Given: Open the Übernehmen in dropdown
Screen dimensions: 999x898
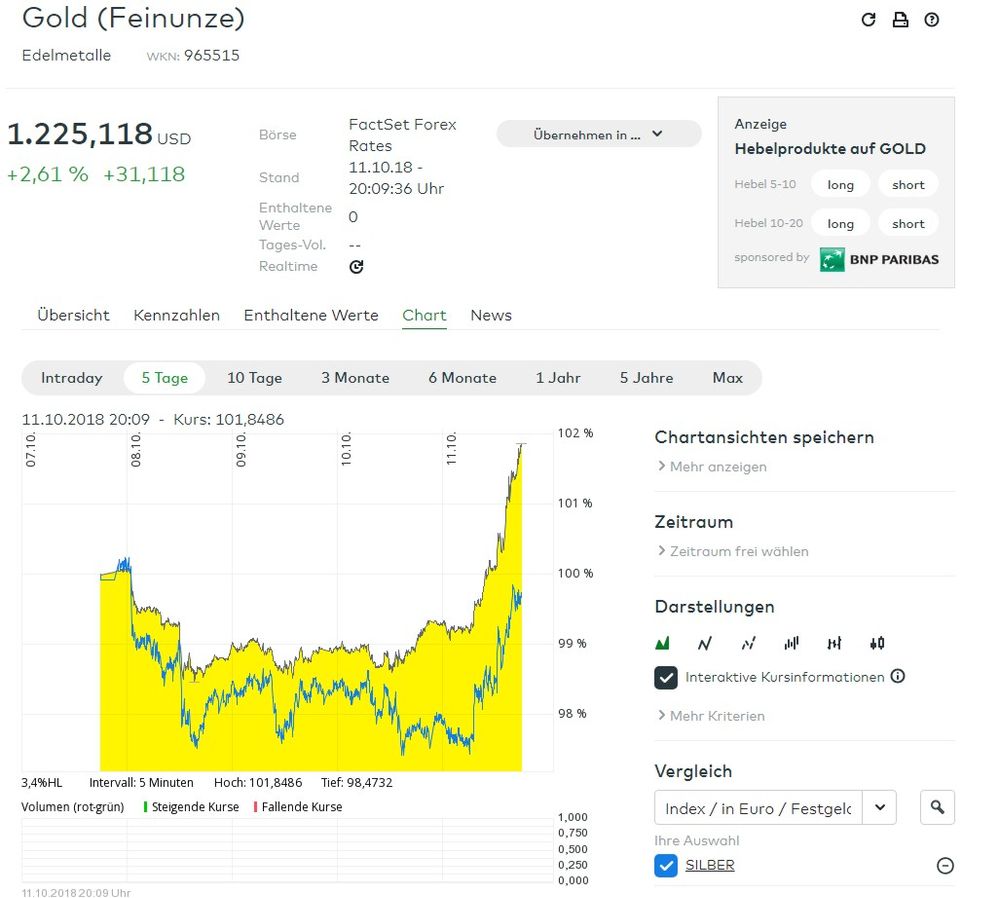Looking at the screenshot, I should coord(598,134).
